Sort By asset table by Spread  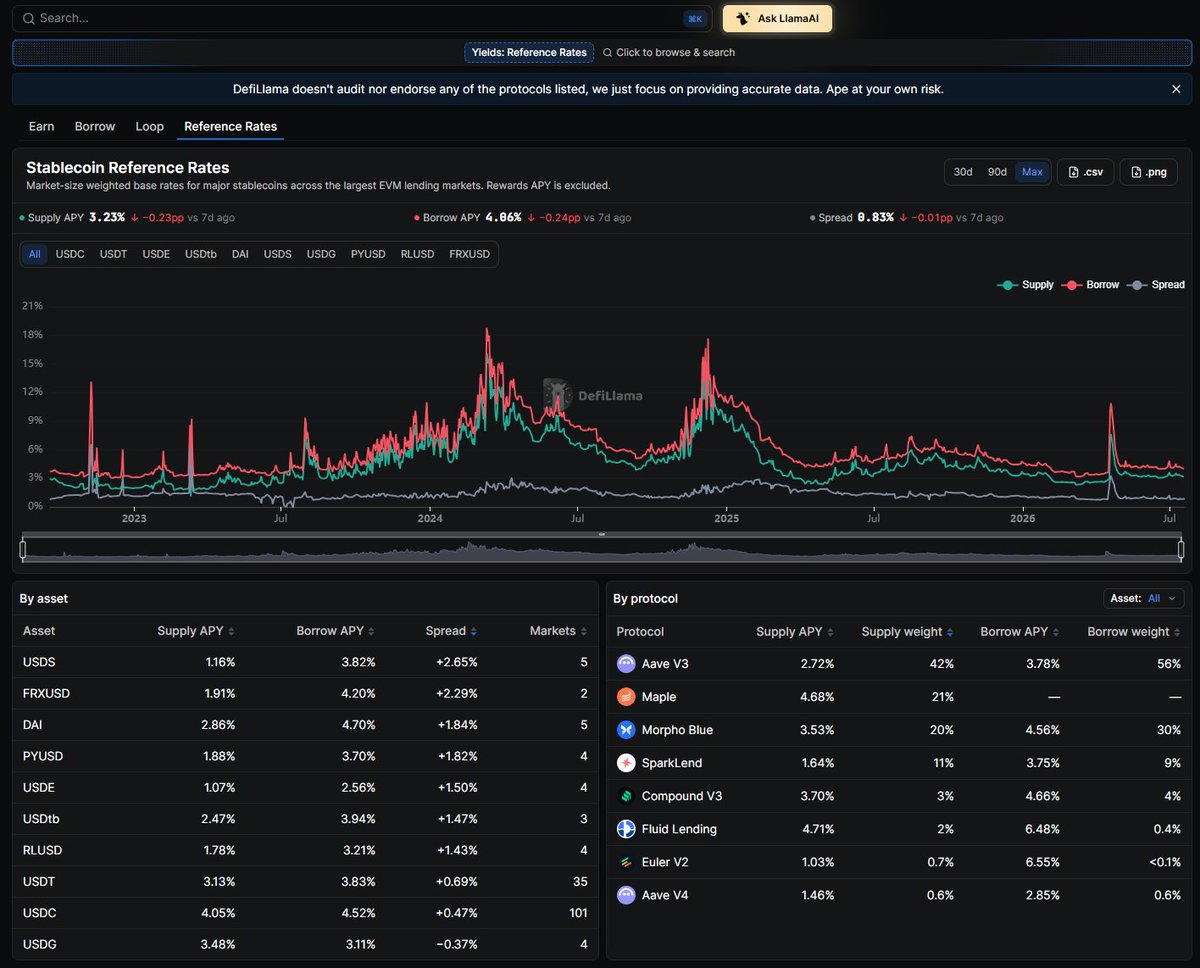tap(451, 631)
